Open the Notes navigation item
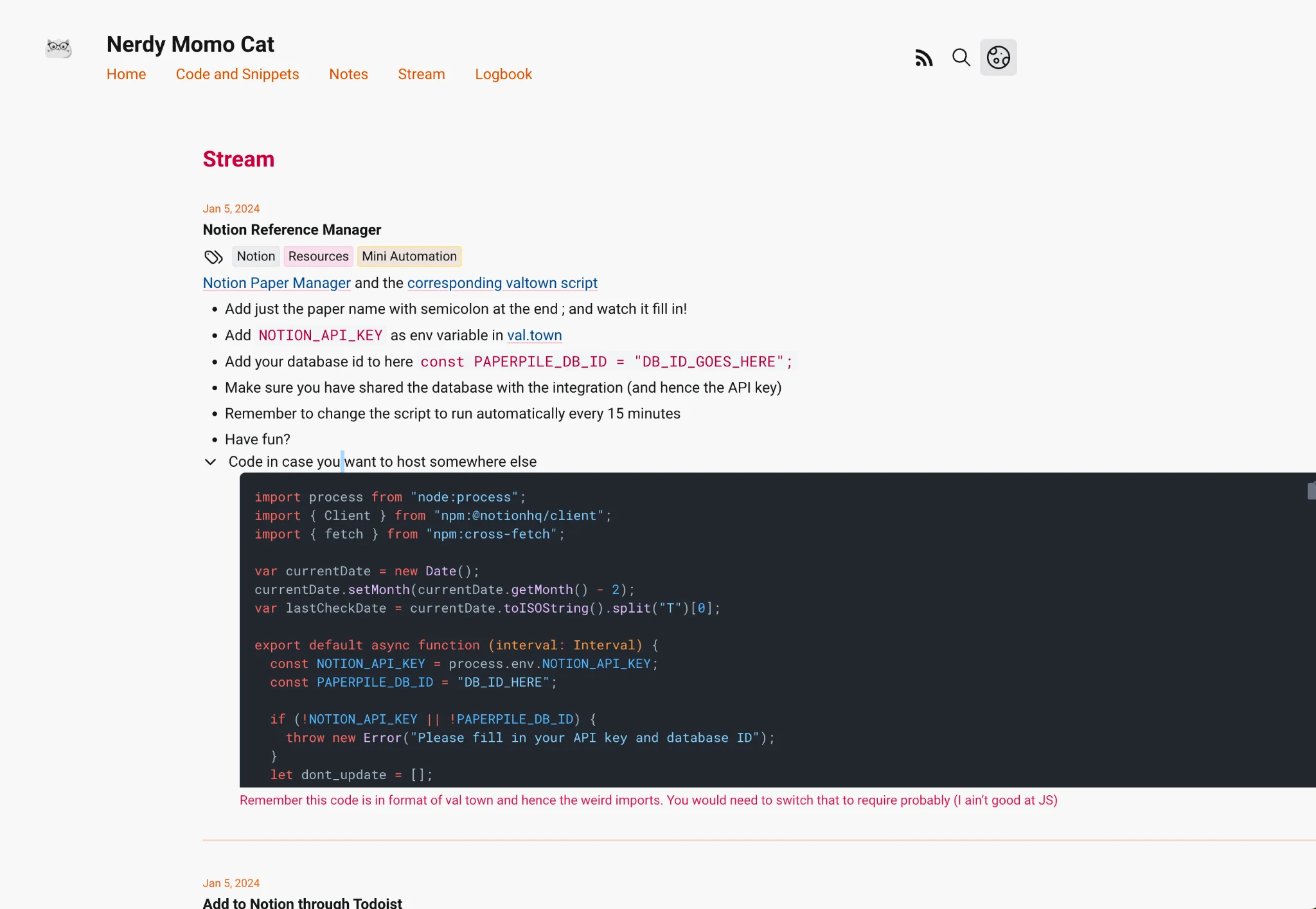This screenshot has width=1316, height=909. coord(348,75)
